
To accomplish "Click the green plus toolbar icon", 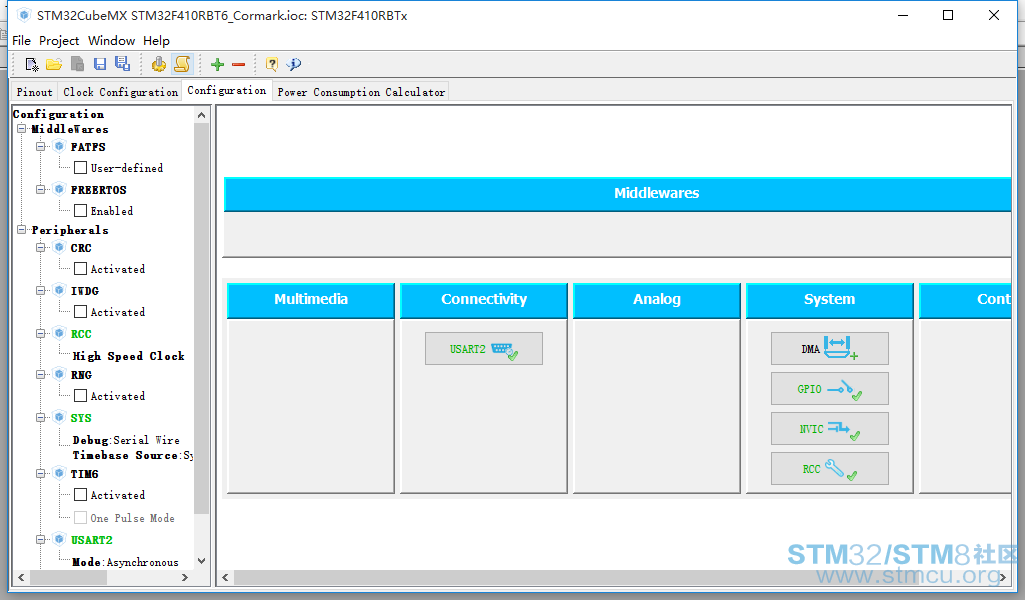I will tap(218, 64).
